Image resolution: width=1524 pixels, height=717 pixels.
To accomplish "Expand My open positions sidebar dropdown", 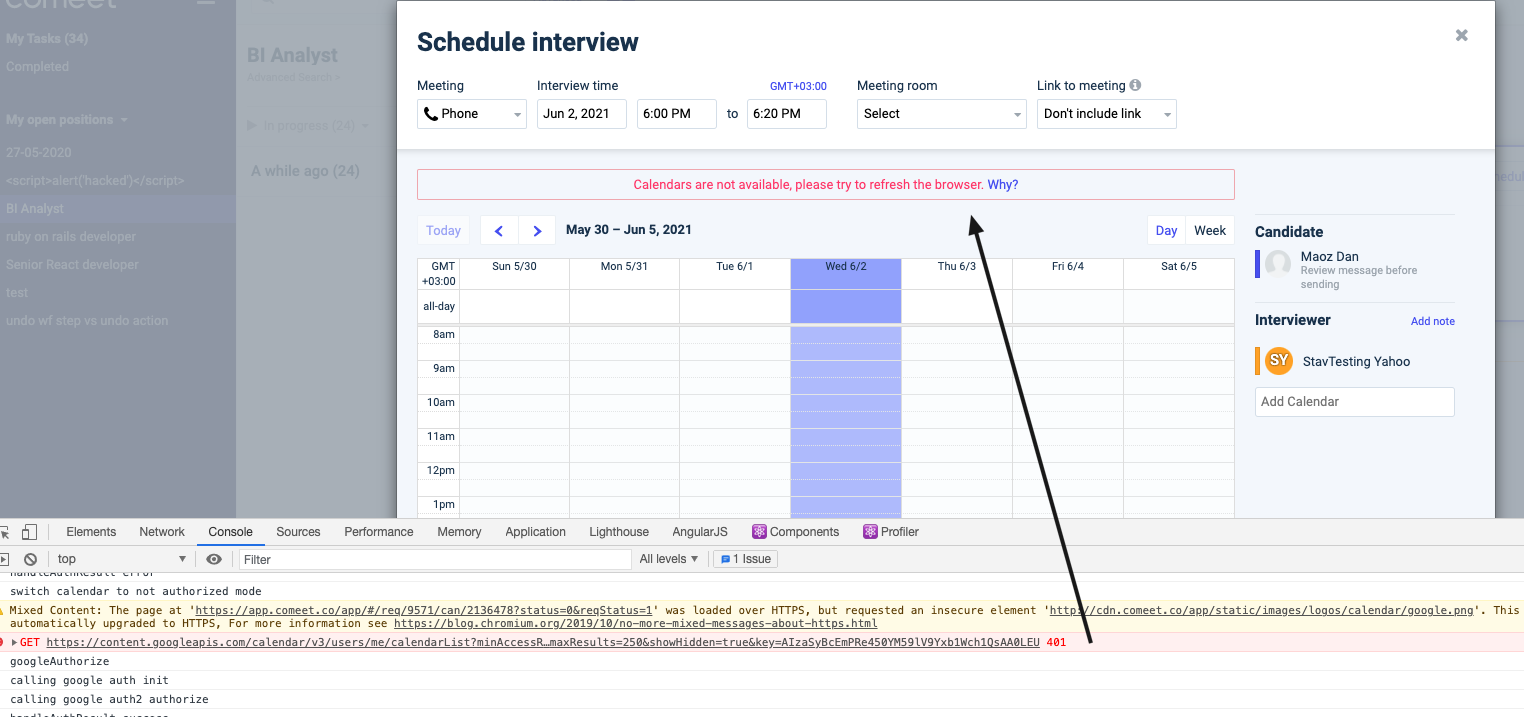I will [x=67, y=120].
